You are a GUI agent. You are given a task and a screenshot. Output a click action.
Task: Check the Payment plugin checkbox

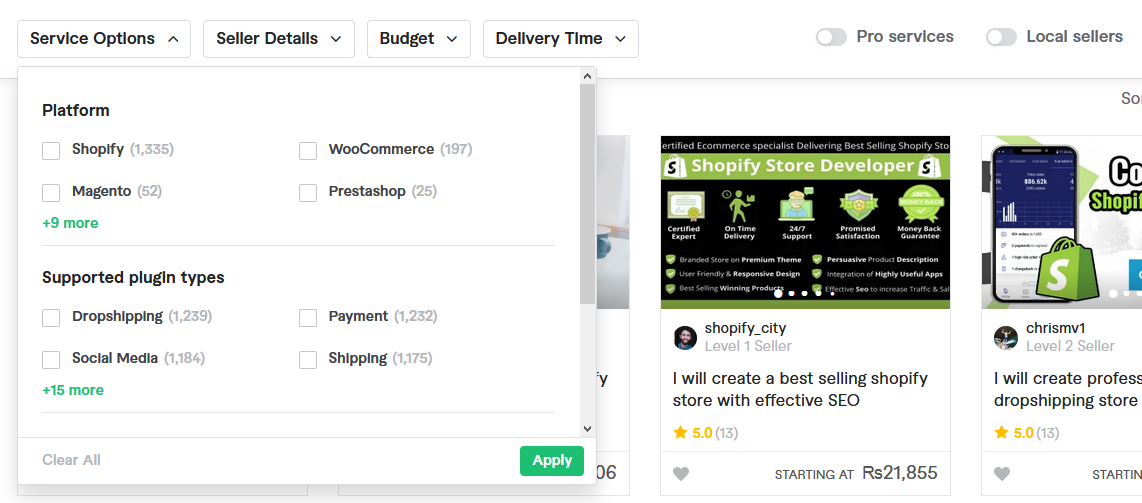click(308, 318)
